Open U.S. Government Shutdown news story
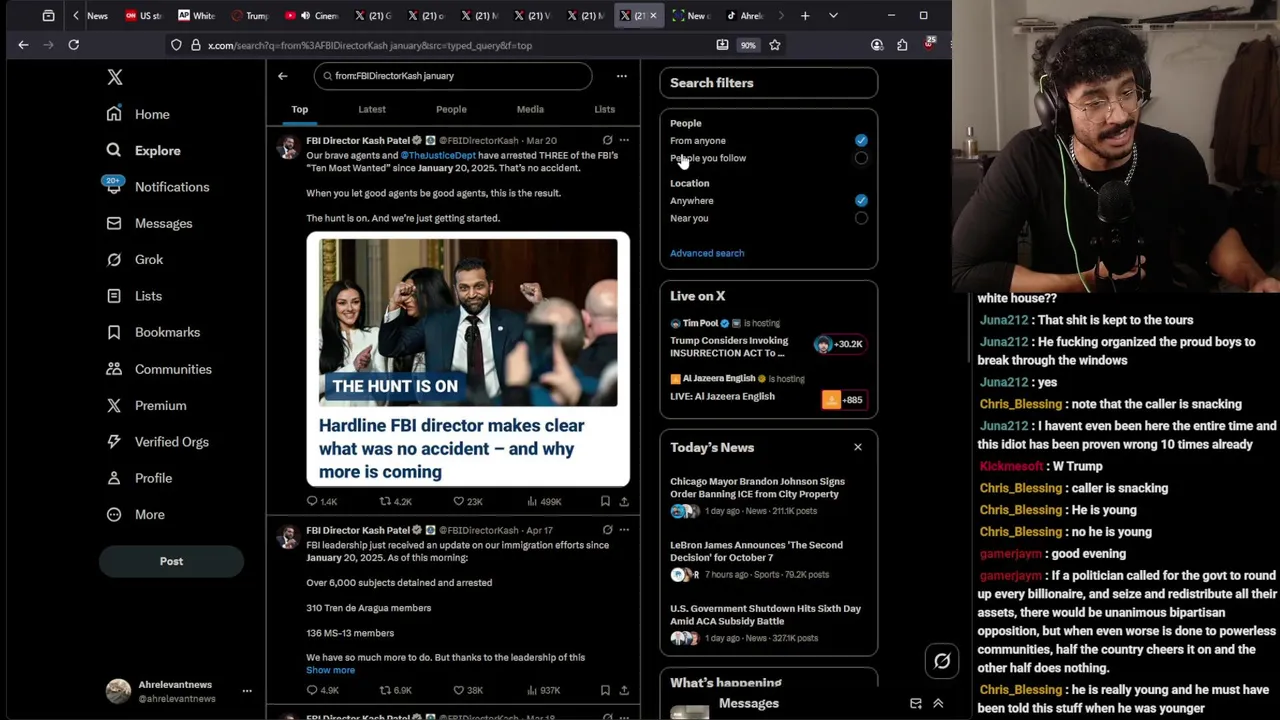The height and width of the screenshot is (720, 1280). tap(767, 623)
